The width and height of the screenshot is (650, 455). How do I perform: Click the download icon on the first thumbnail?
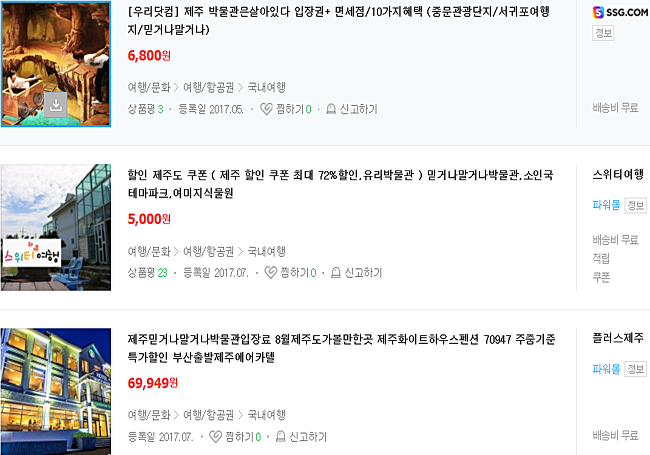(56, 105)
